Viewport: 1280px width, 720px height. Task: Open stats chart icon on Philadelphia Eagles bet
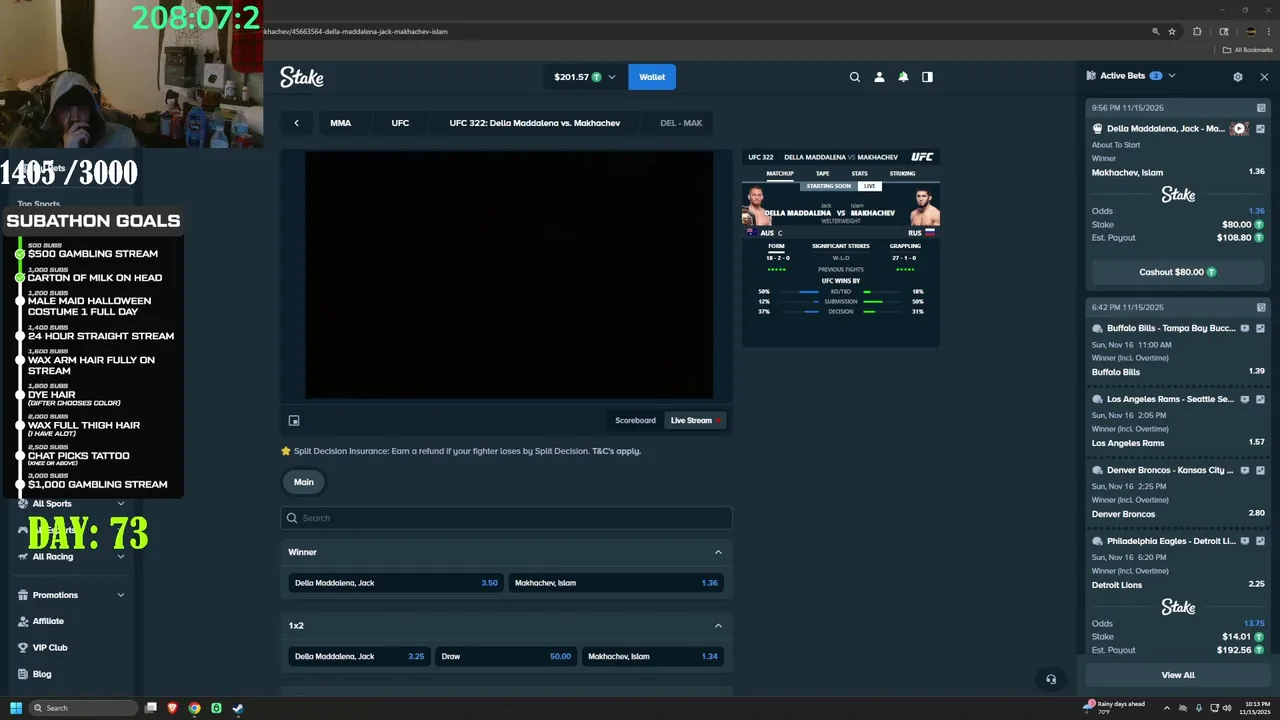click(1260, 541)
